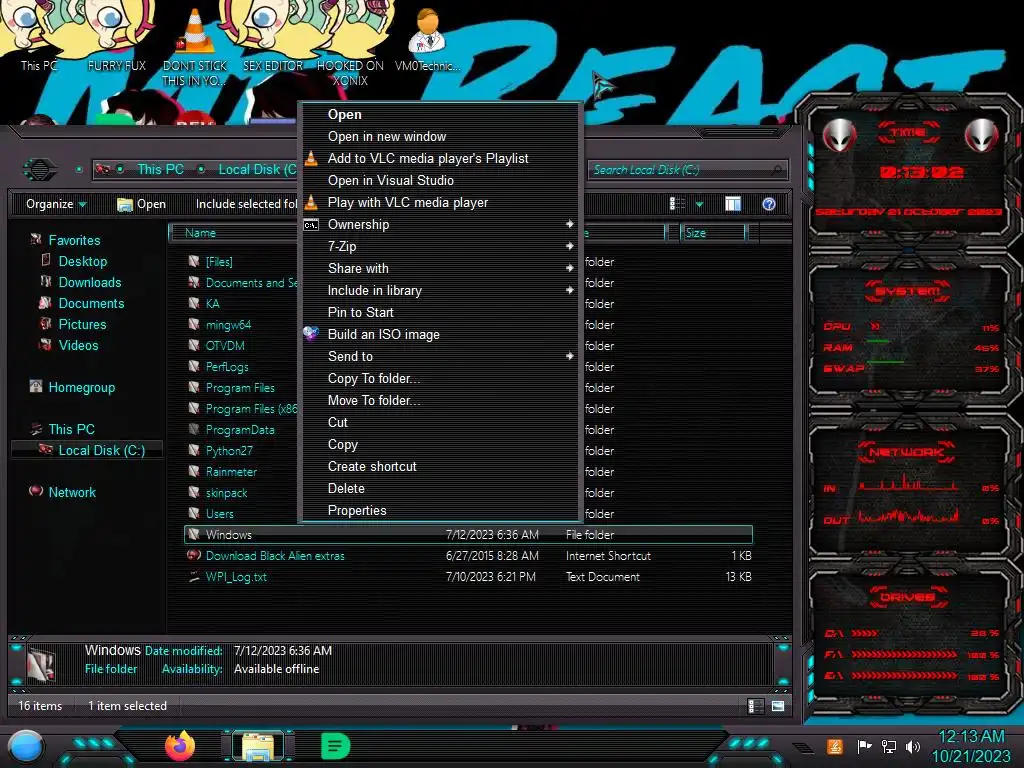Open the VM0Technic desktop icon
The image size is (1024, 768).
pyautogui.click(x=427, y=38)
